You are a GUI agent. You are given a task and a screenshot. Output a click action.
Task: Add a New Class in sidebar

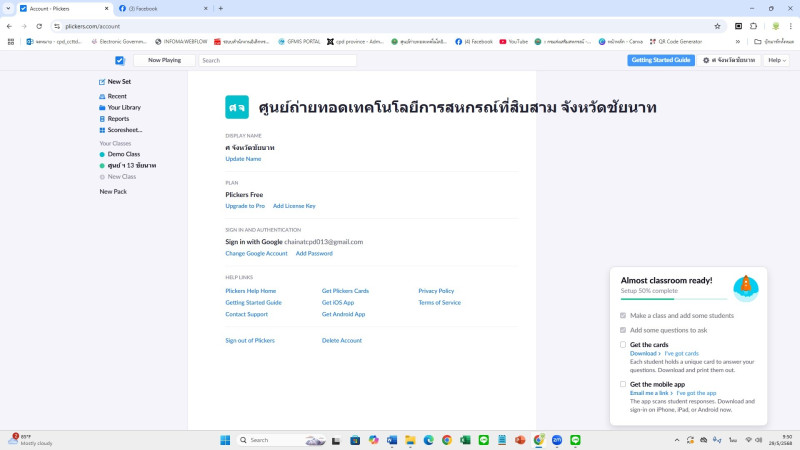coord(118,177)
